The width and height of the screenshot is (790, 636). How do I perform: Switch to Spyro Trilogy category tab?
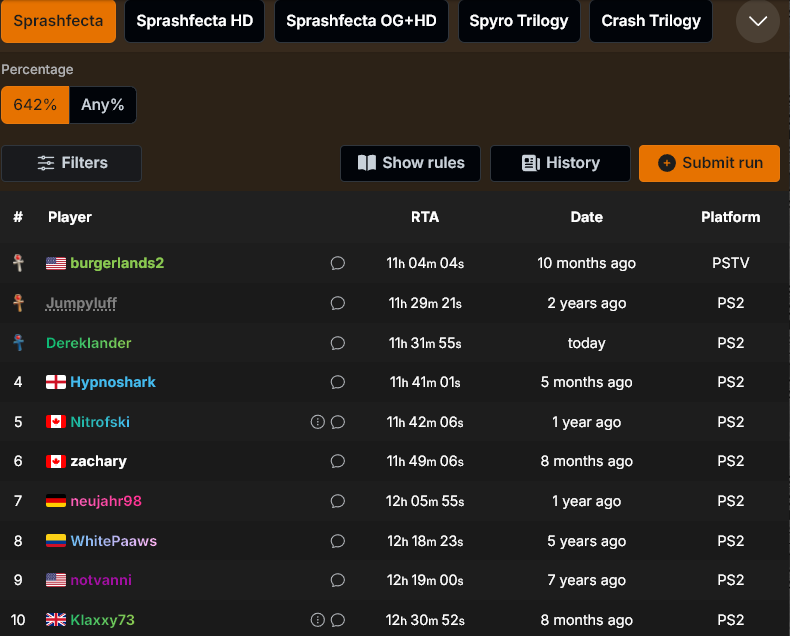519,21
